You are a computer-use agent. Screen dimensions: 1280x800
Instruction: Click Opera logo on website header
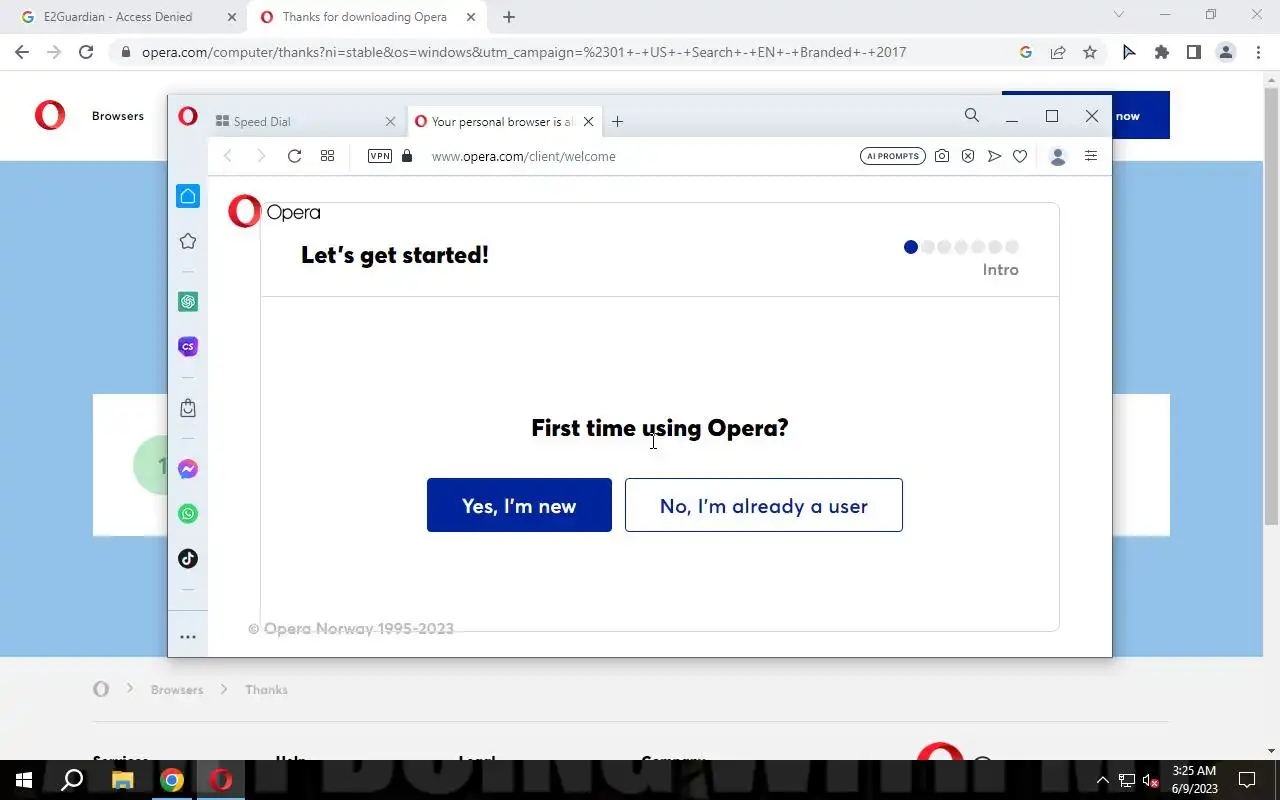click(x=50, y=116)
